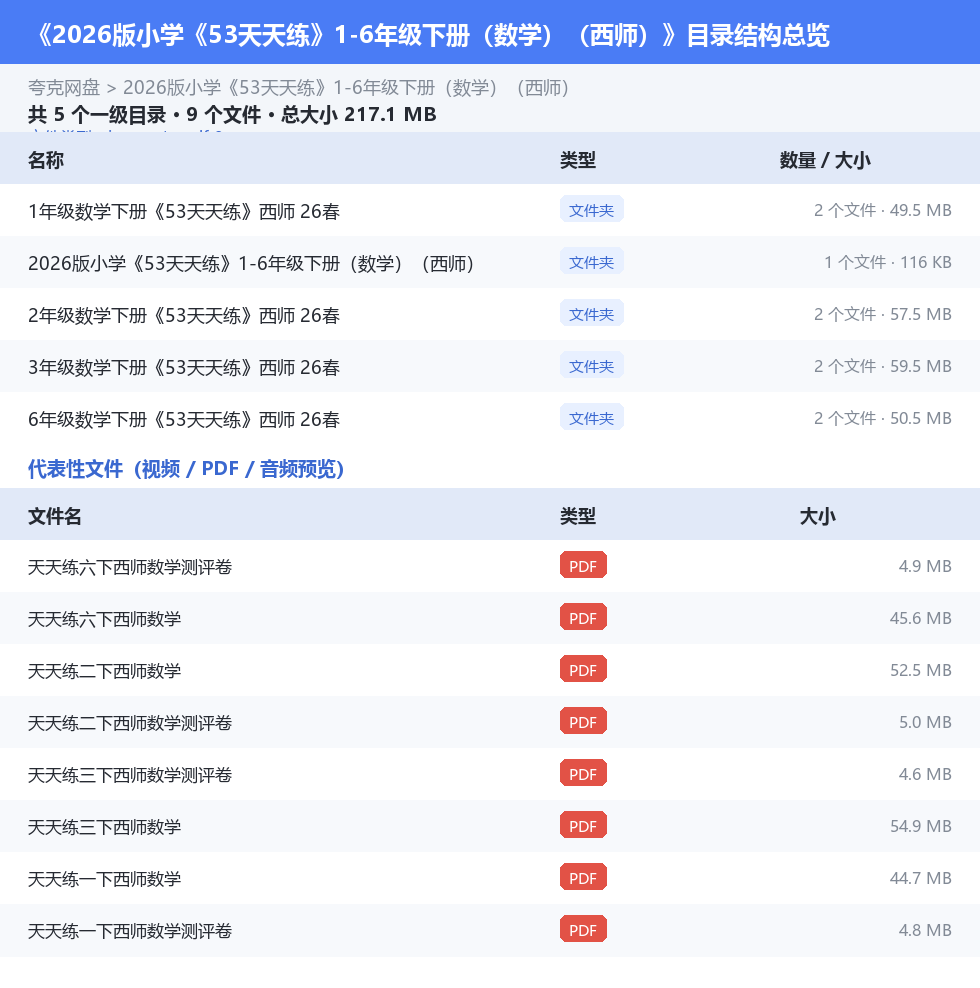The image size is (980, 988).
Task: Click PDF badge for 天天练二下西师数学测评卷
Action: point(584,721)
